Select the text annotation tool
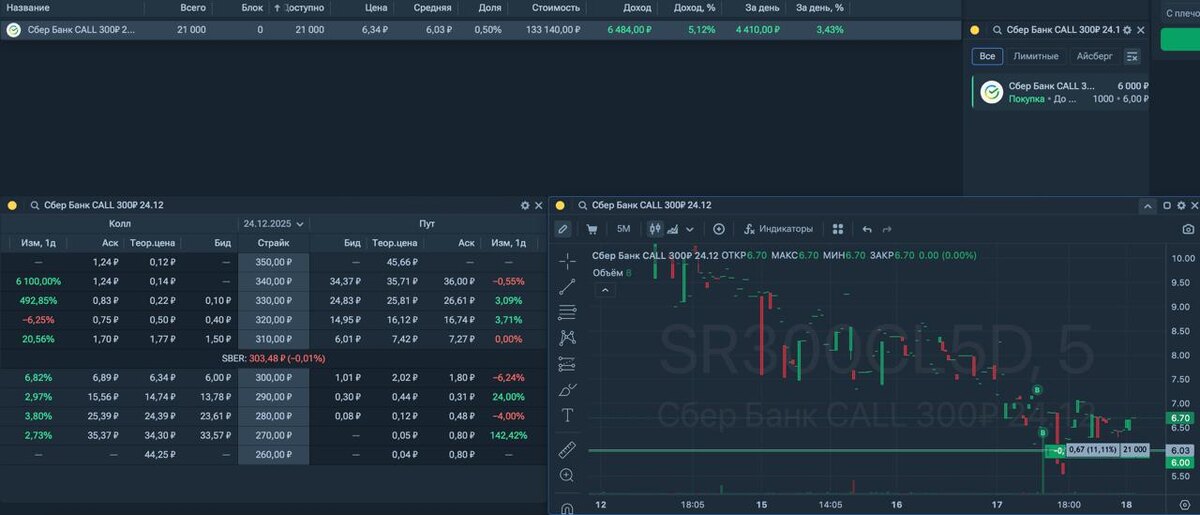Screen dimensions: 1200x515 point(567,415)
